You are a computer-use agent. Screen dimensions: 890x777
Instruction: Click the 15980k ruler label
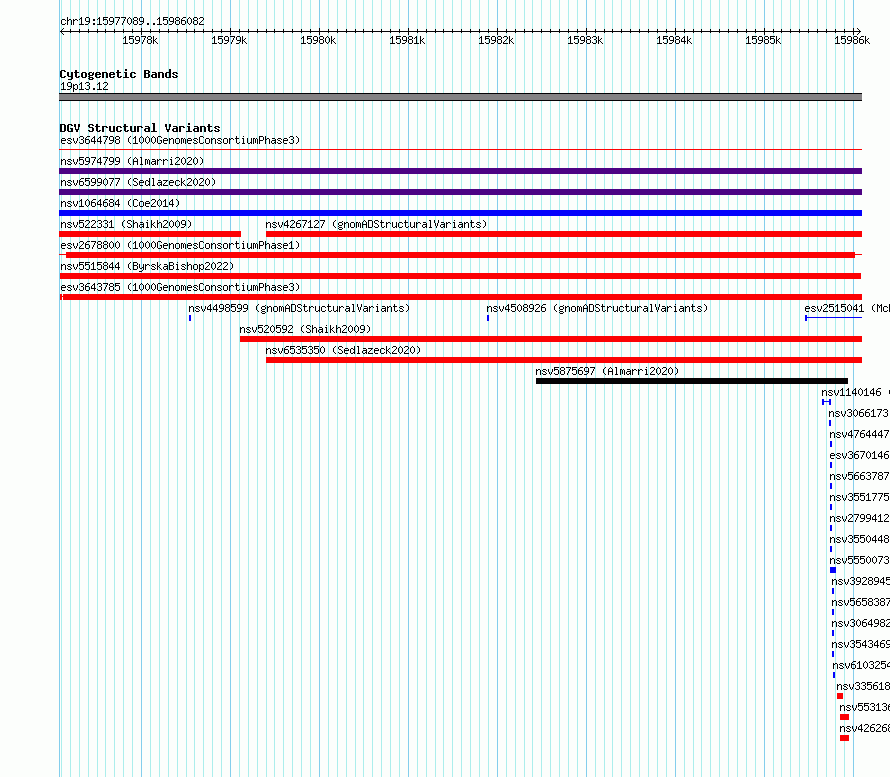[x=318, y=40]
